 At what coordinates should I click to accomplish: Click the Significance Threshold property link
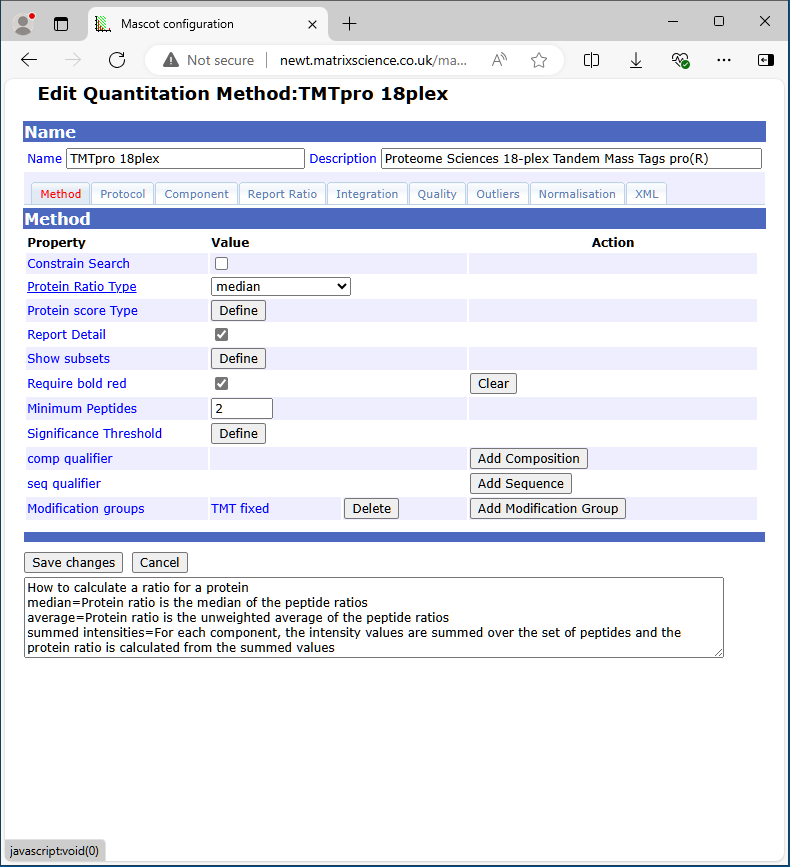tap(95, 434)
